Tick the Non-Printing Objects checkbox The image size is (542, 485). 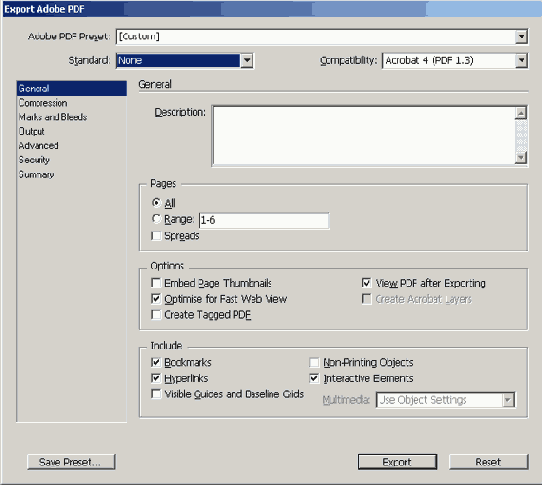point(314,362)
